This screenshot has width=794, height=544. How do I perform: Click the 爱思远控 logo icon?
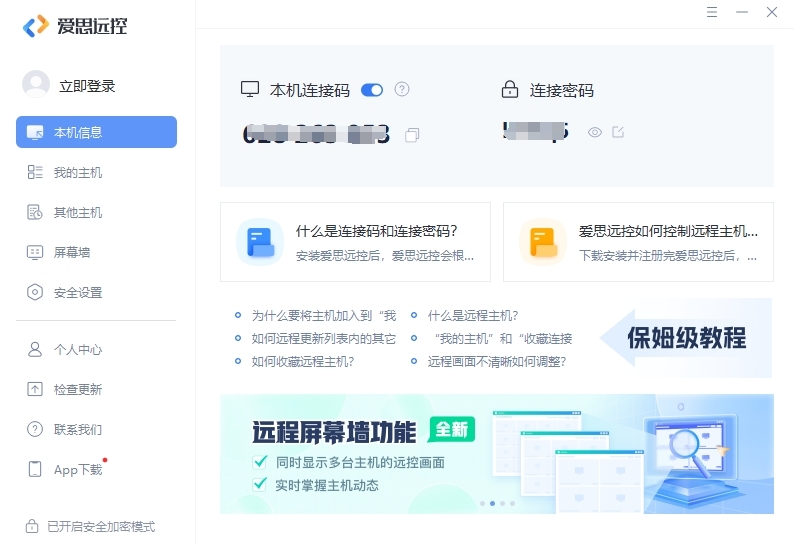pyautogui.click(x=36, y=26)
